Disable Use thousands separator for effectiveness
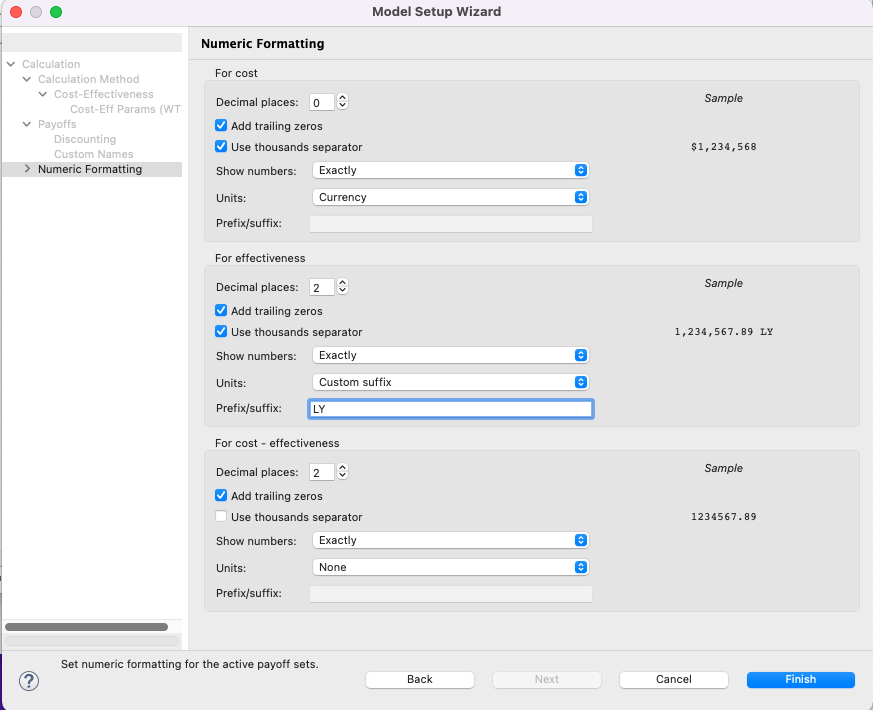The image size is (873, 710). [221, 331]
